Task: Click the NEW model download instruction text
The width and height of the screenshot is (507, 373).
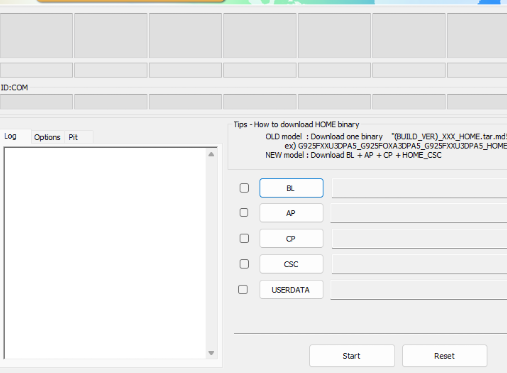Action: click(353, 155)
